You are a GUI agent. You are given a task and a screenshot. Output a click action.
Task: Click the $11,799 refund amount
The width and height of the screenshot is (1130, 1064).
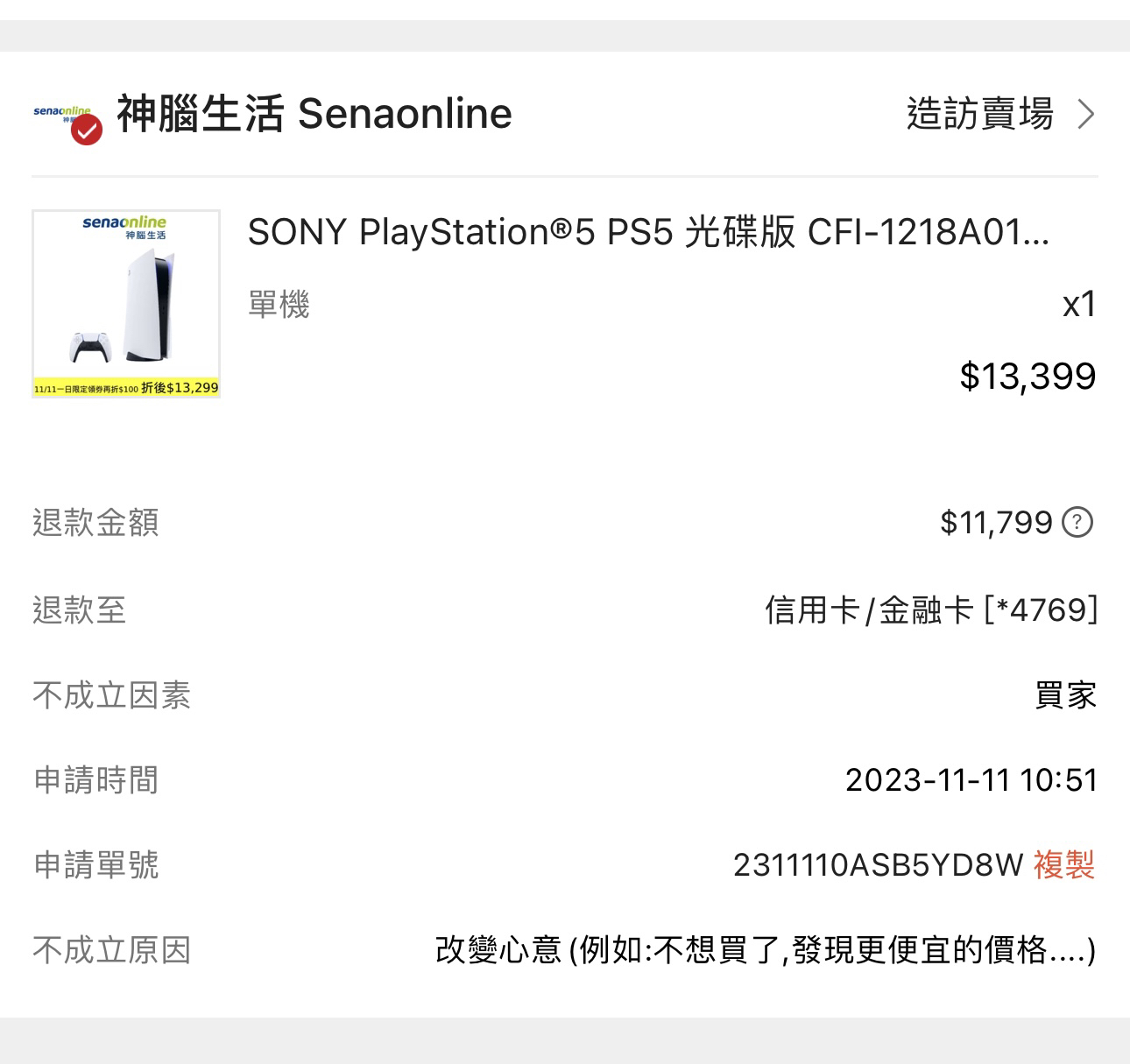(996, 522)
